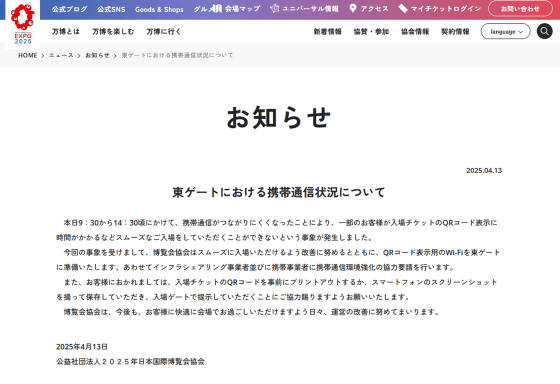
Task: Open the 協会情報 menu item
Action: [415, 32]
